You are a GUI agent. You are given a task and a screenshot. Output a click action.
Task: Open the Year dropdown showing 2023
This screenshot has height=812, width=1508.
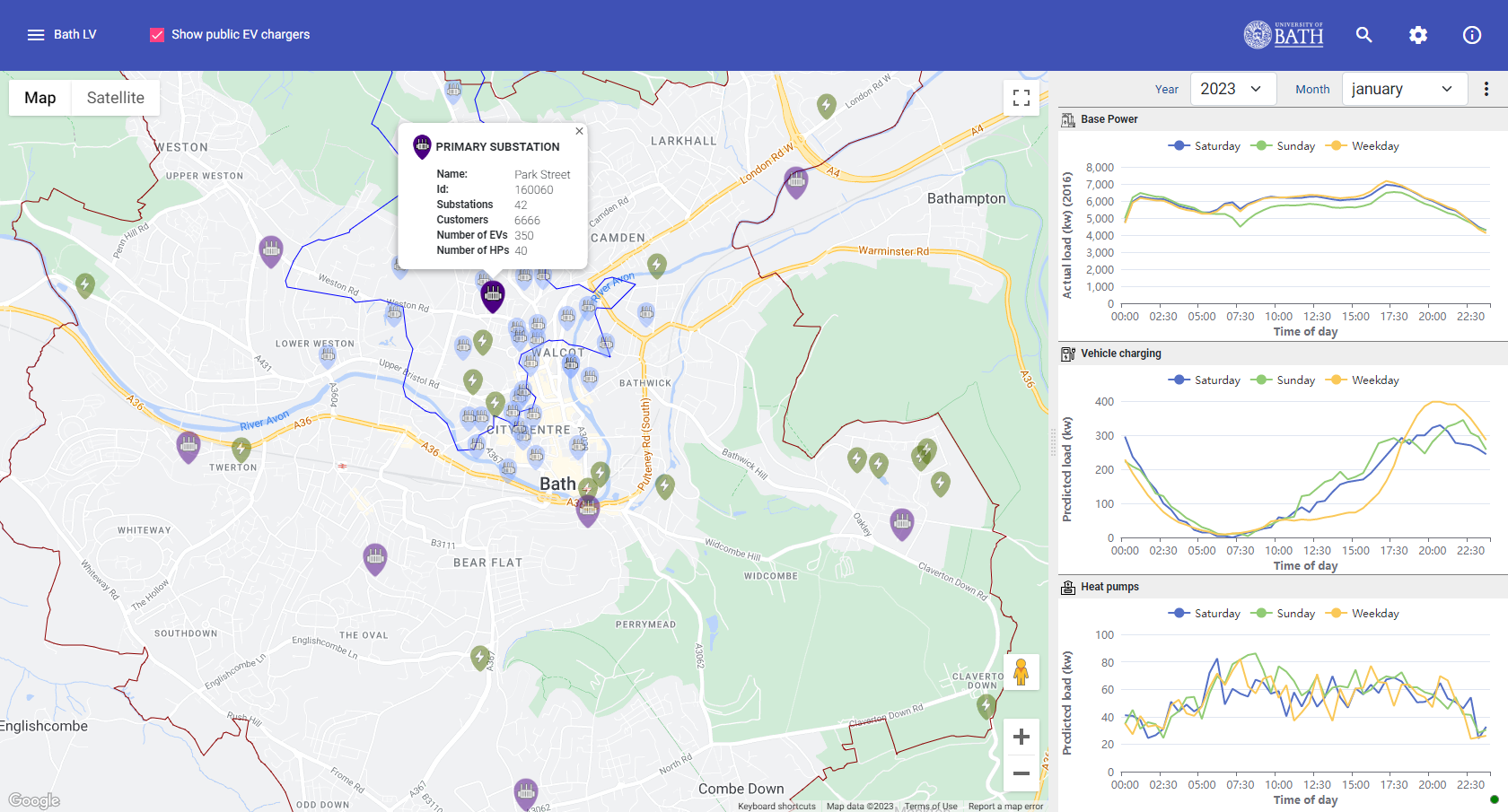click(1232, 89)
